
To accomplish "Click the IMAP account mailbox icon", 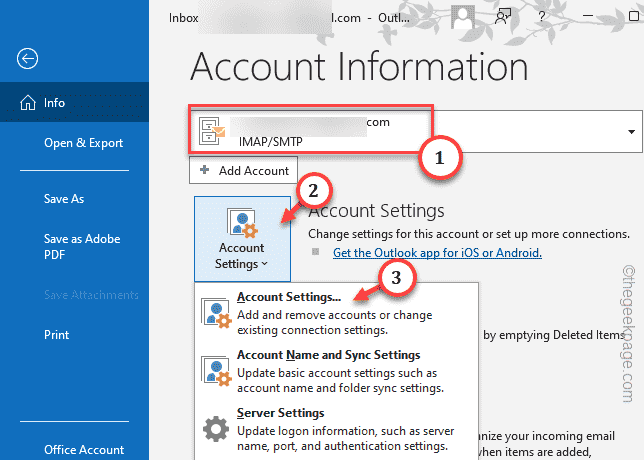I will (212, 131).
